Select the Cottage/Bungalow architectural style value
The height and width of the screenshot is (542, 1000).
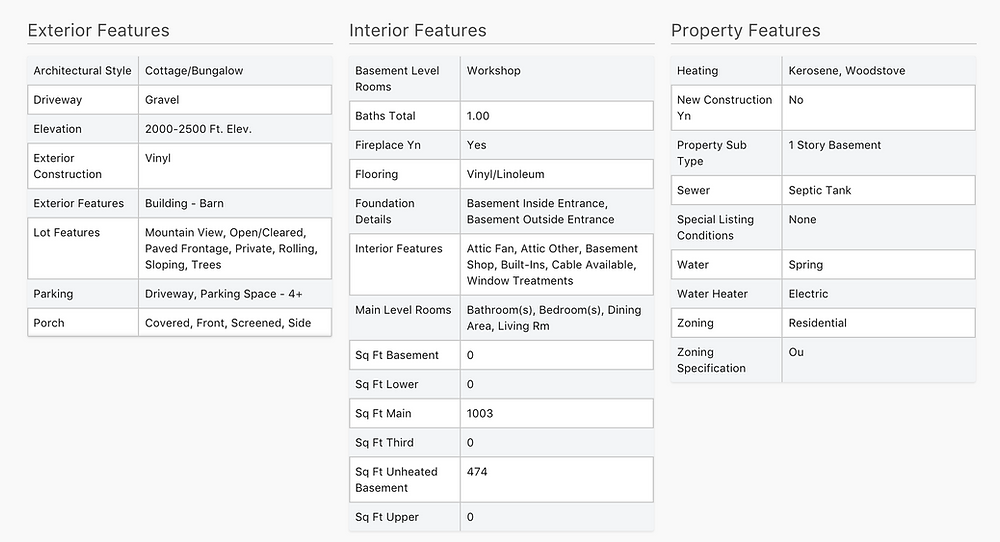pos(194,71)
